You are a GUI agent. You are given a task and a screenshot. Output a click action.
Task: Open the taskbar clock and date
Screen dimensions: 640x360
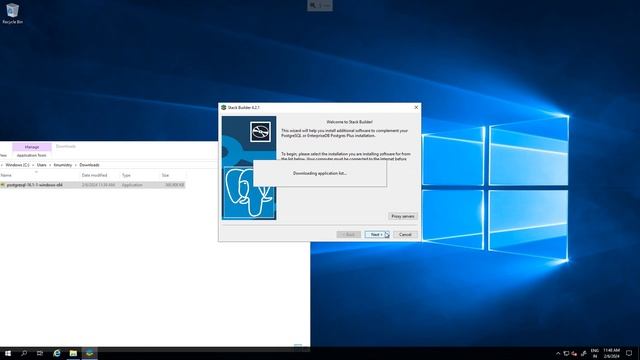click(x=611, y=353)
